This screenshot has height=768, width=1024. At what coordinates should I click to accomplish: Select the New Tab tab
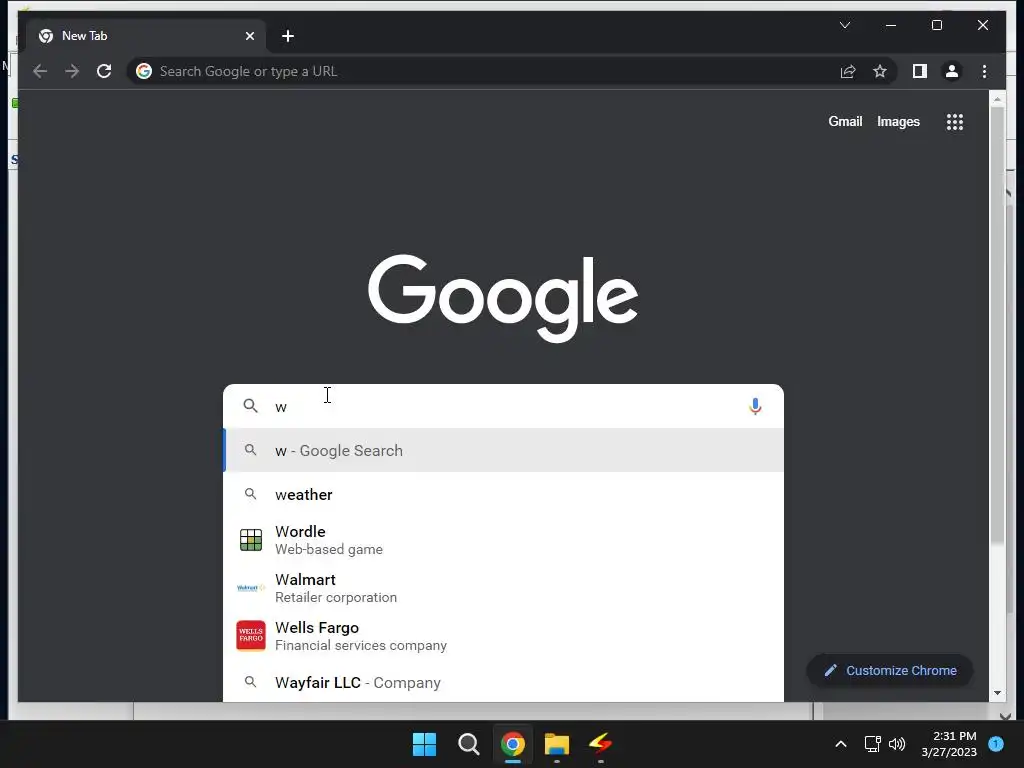[146, 36]
